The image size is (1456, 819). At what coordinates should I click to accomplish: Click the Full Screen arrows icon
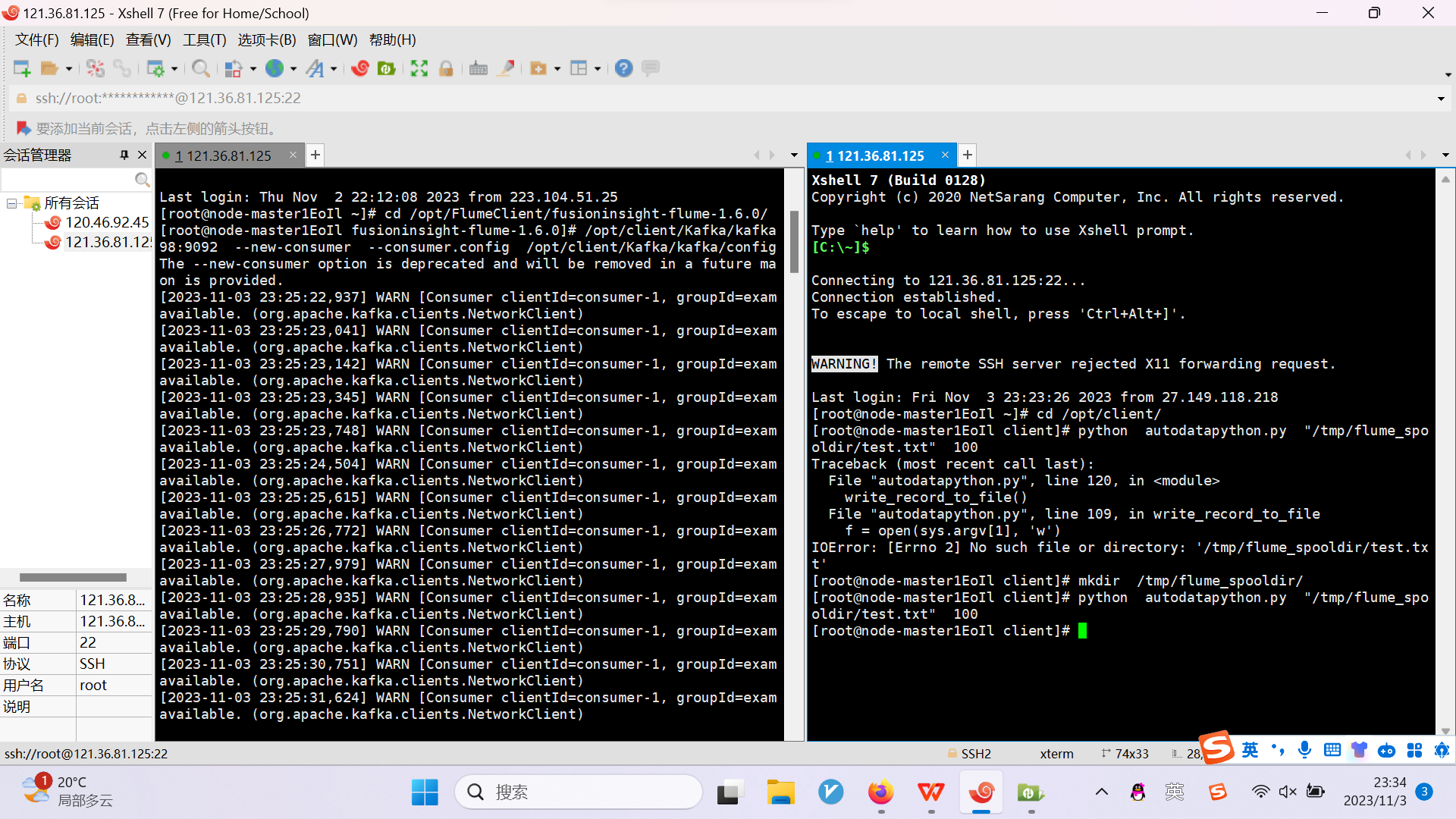419,68
